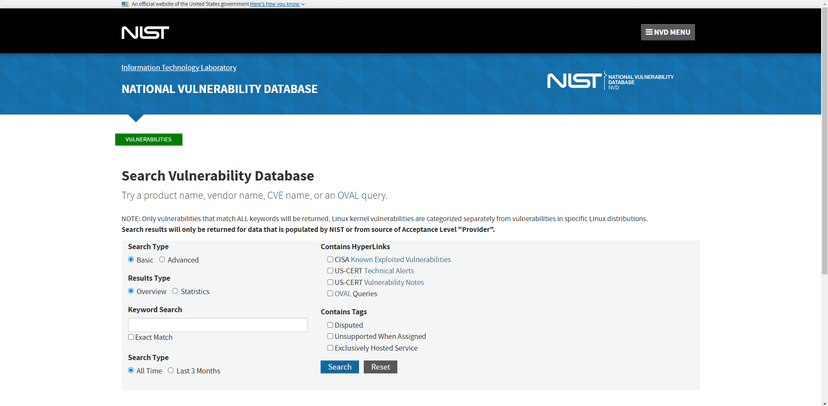
Task: Select the green Vulnerabilities tab
Action: click(149, 139)
